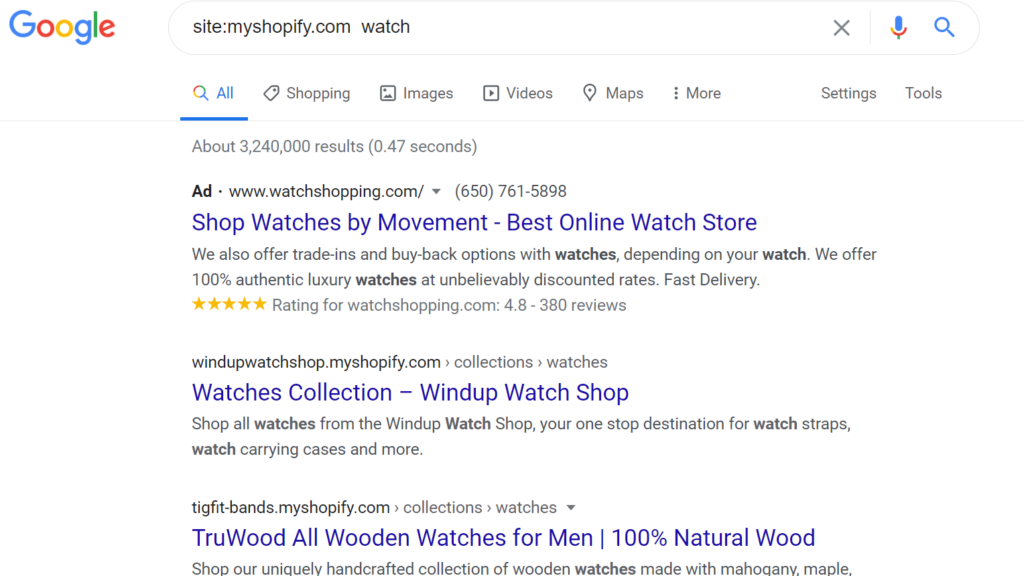Click the ad phone number (650) 761-5898
The width and height of the screenshot is (1024, 576).
511,191
